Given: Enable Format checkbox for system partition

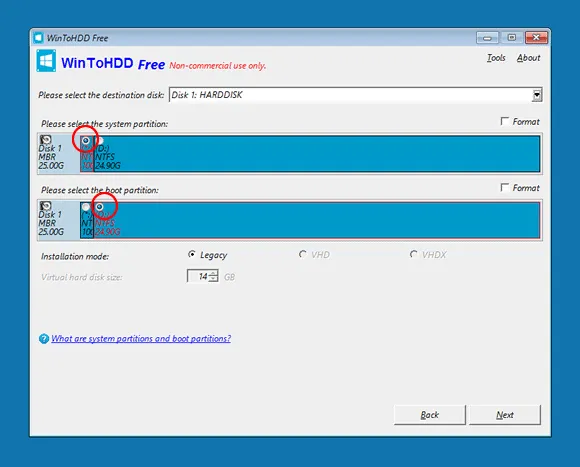Looking at the screenshot, I should [x=505, y=121].
